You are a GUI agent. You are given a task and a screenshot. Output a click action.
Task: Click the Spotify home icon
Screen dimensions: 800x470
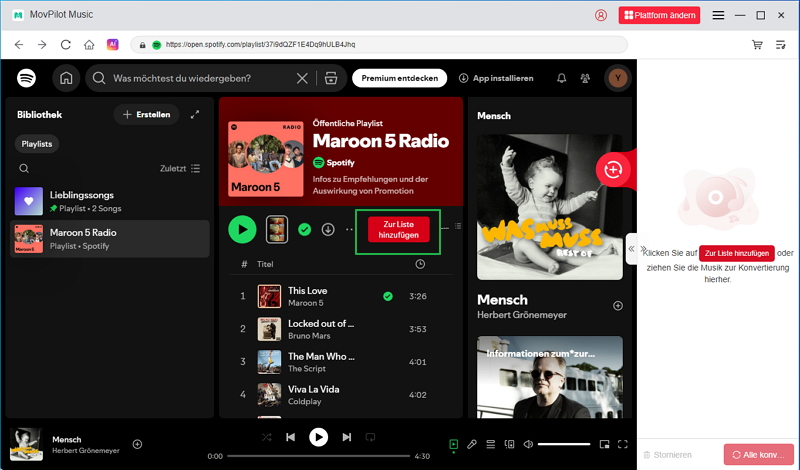(x=66, y=78)
